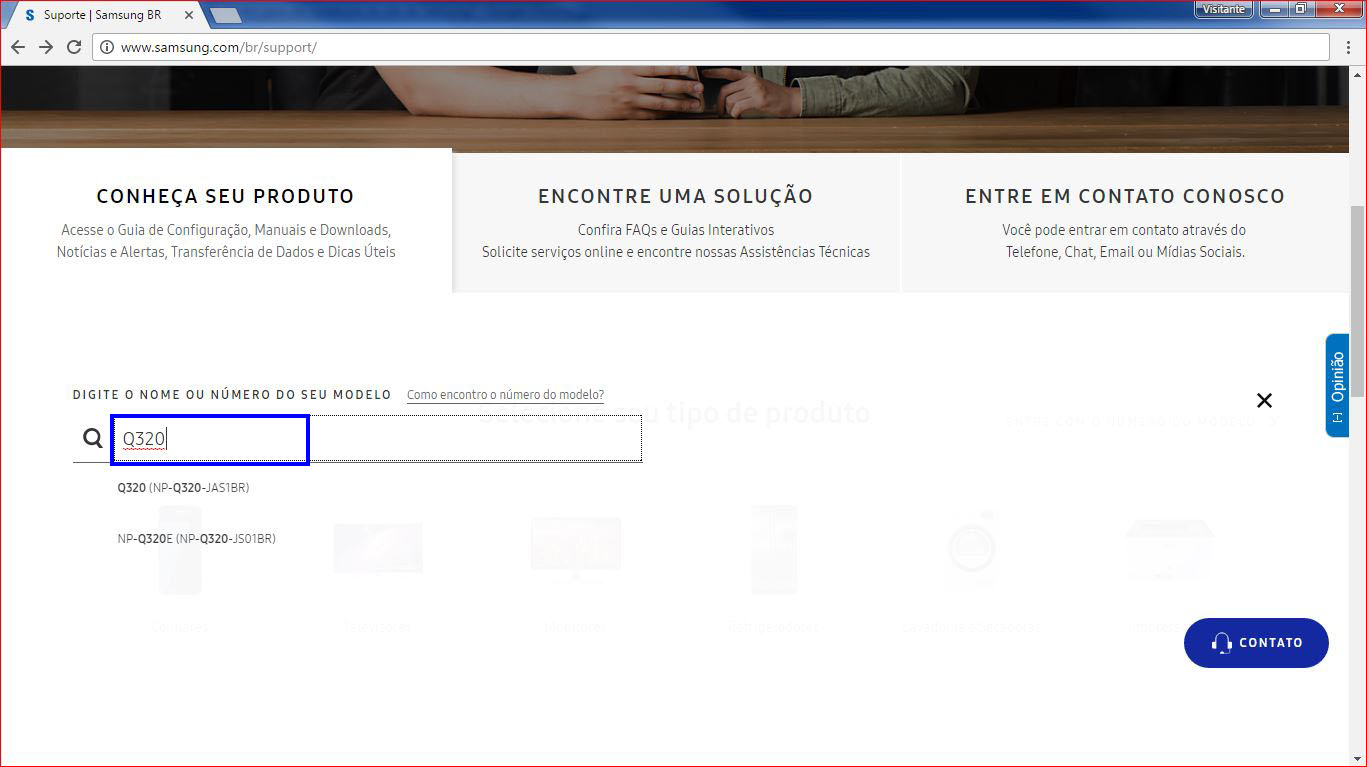This screenshot has height=767, width=1367.
Task: Switch to Entre em contato conosco tab
Action: click(1126, 221)
